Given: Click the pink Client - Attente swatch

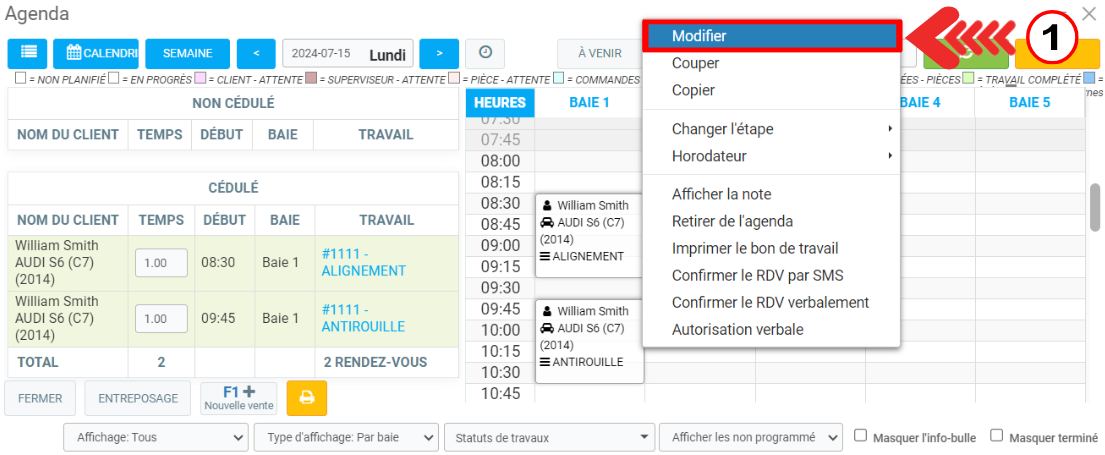Looking at the screenshot, I should click(x=200, y=79).
